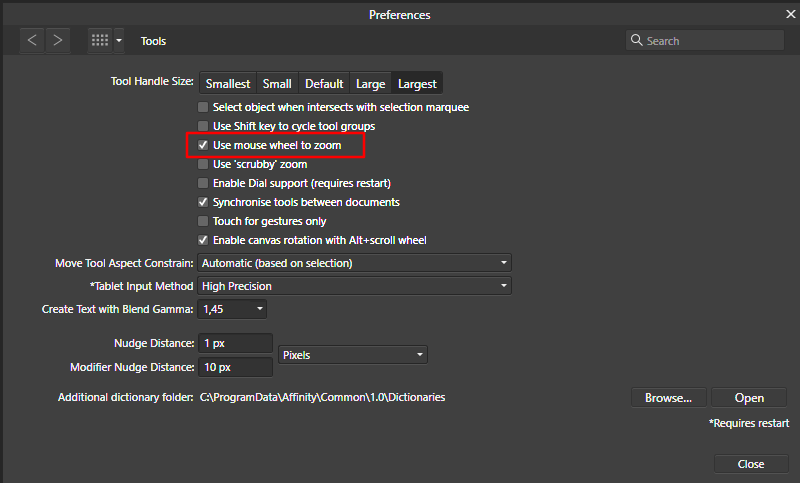Go back with the left arrow icon
Screen dimensions: 800x483
[32, 40]
